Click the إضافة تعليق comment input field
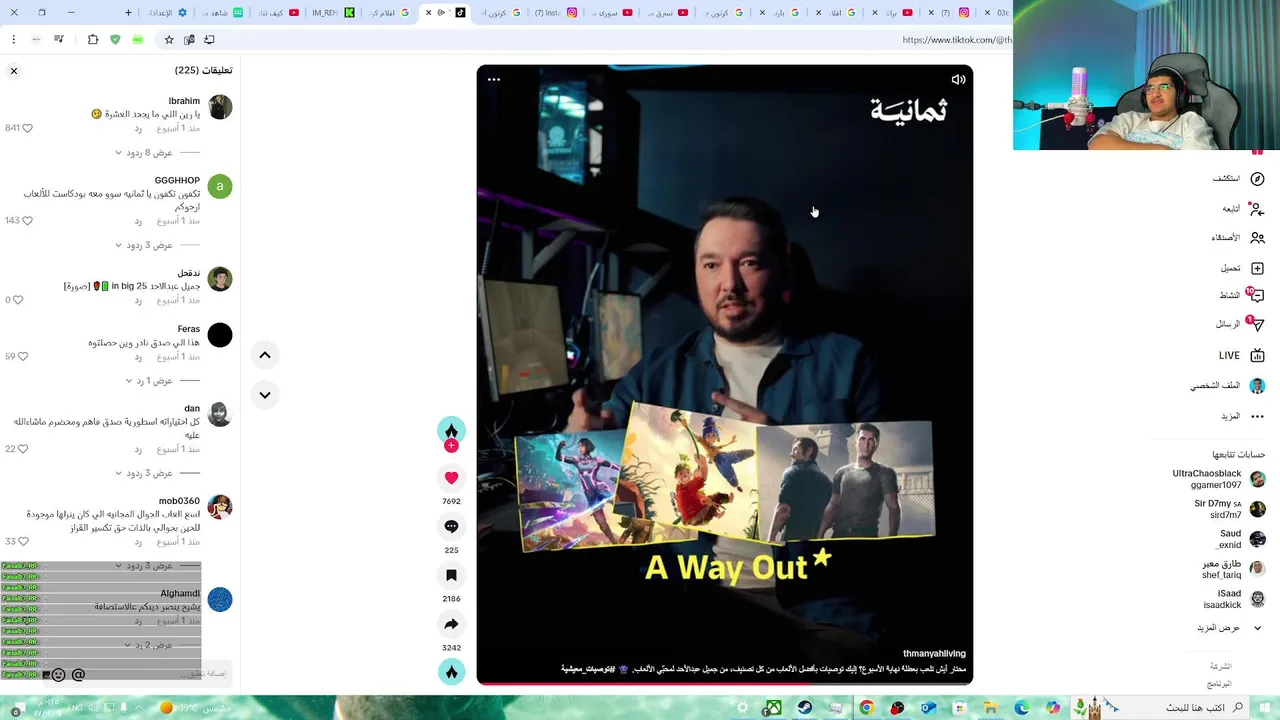Viewport: 1280px width, 720px height. click(140, 674)
